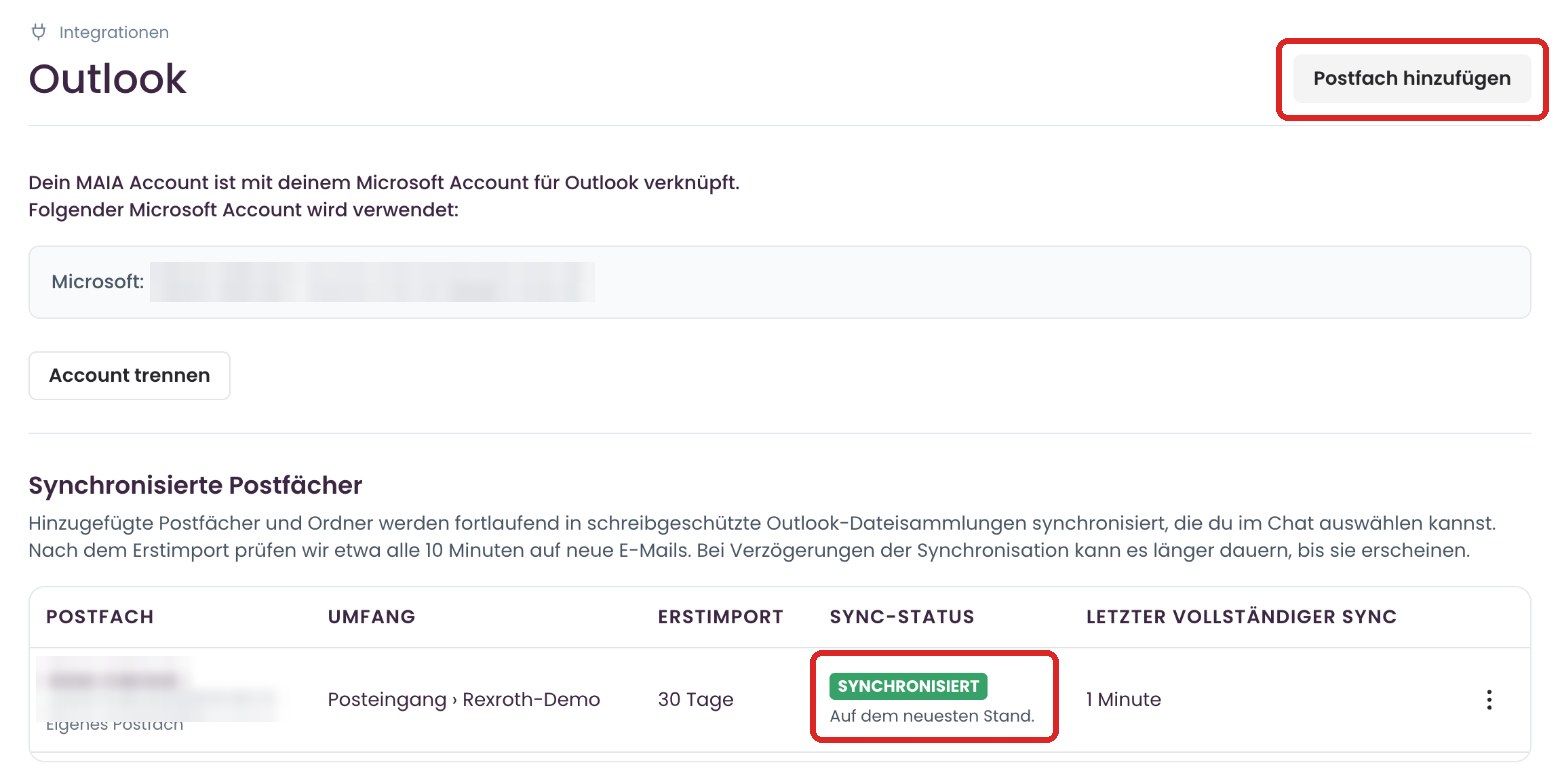This screenshot has width=1560, height=784.
Task: Go back to Integrationen breadcrumb
Action: [114, 32]
